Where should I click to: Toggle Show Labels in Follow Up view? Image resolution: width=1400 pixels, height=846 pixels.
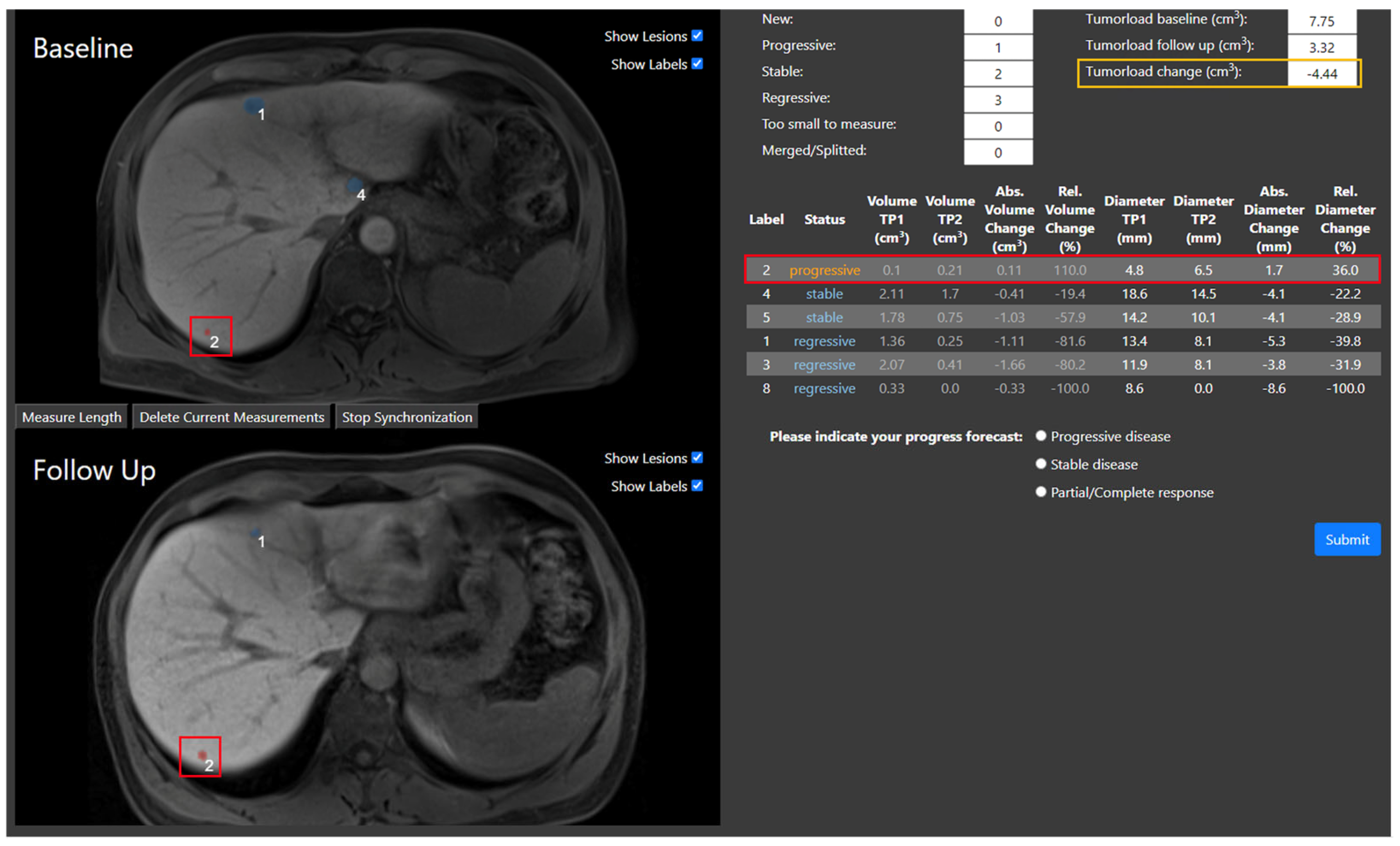pos(697,485)
